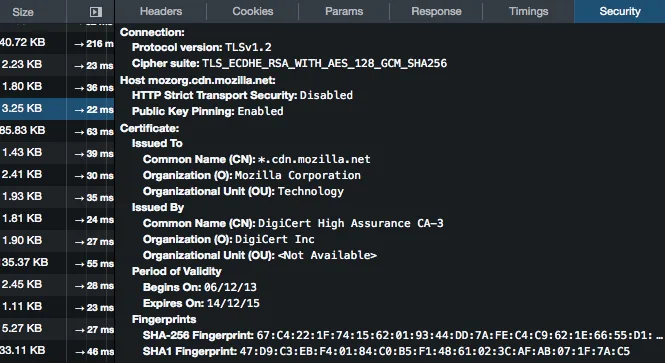Switch to the Cookies tab
The width and height of the screenshot is (665, 363).
pyautogui.click(x=253, y=11)
